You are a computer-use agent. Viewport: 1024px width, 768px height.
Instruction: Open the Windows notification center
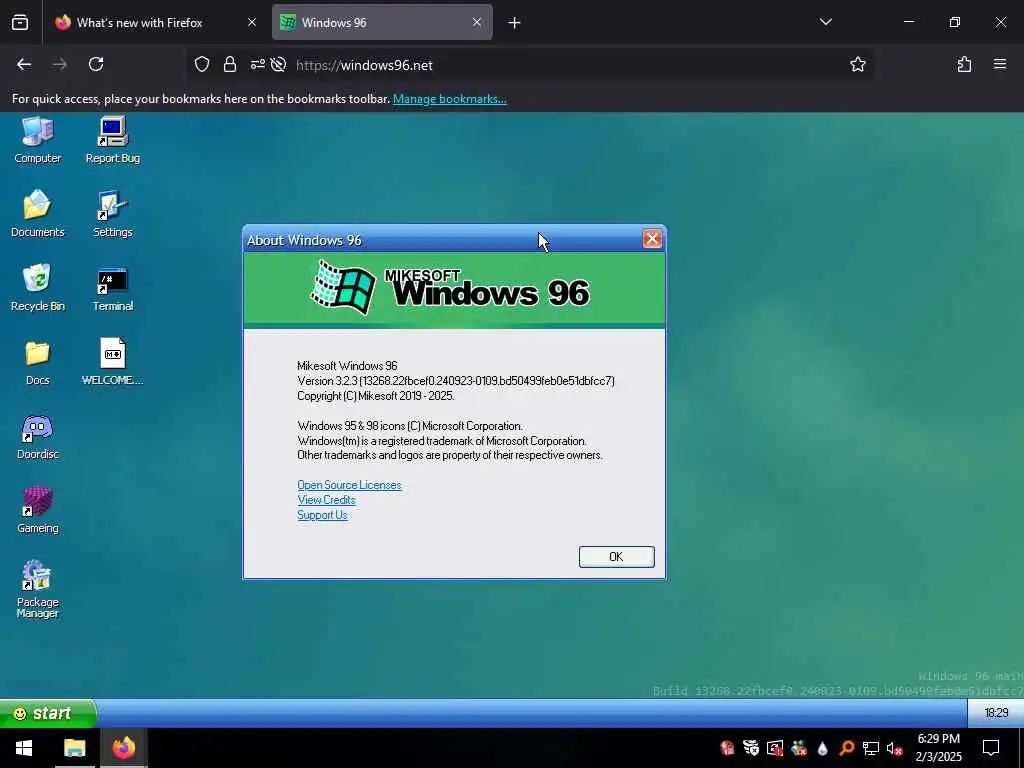coord(991,748)
